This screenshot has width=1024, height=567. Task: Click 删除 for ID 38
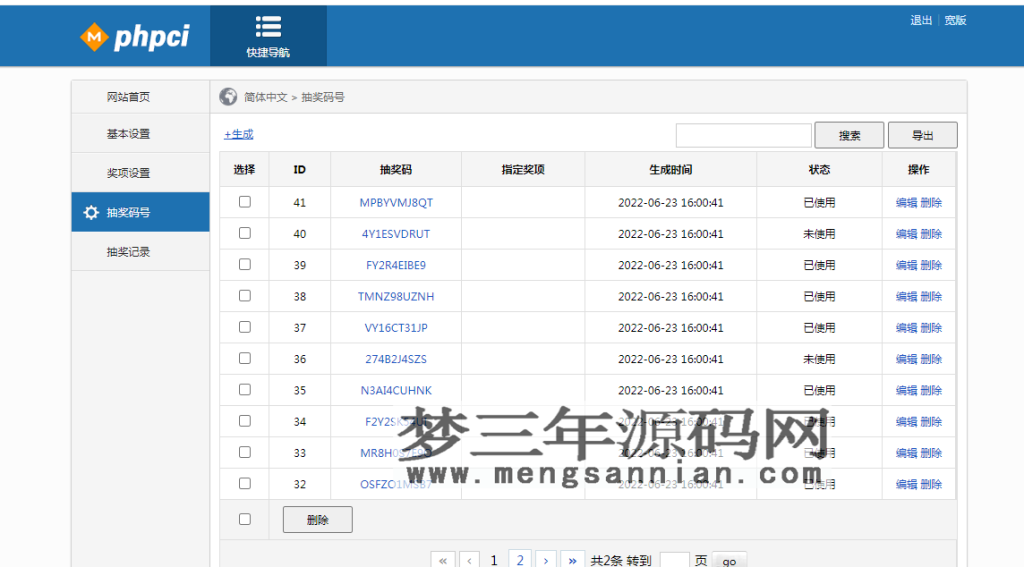pyautogui.click(x=931, y=297)
